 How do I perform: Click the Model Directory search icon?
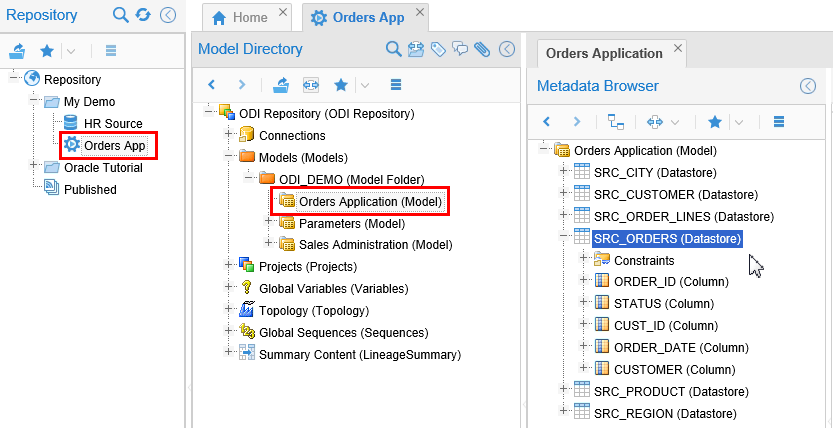pos(393,49)
